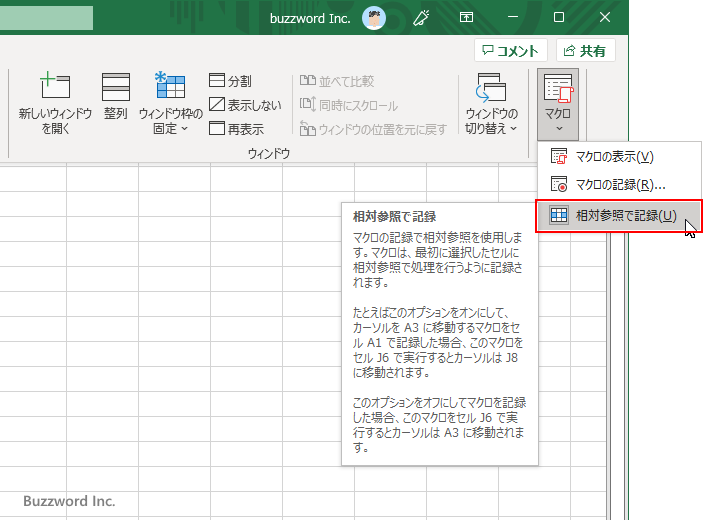Select View Macros (マクロの表示) menu item
Image resolution: width=728 pixels, height=520 pixels.
[x=615, y=157]
